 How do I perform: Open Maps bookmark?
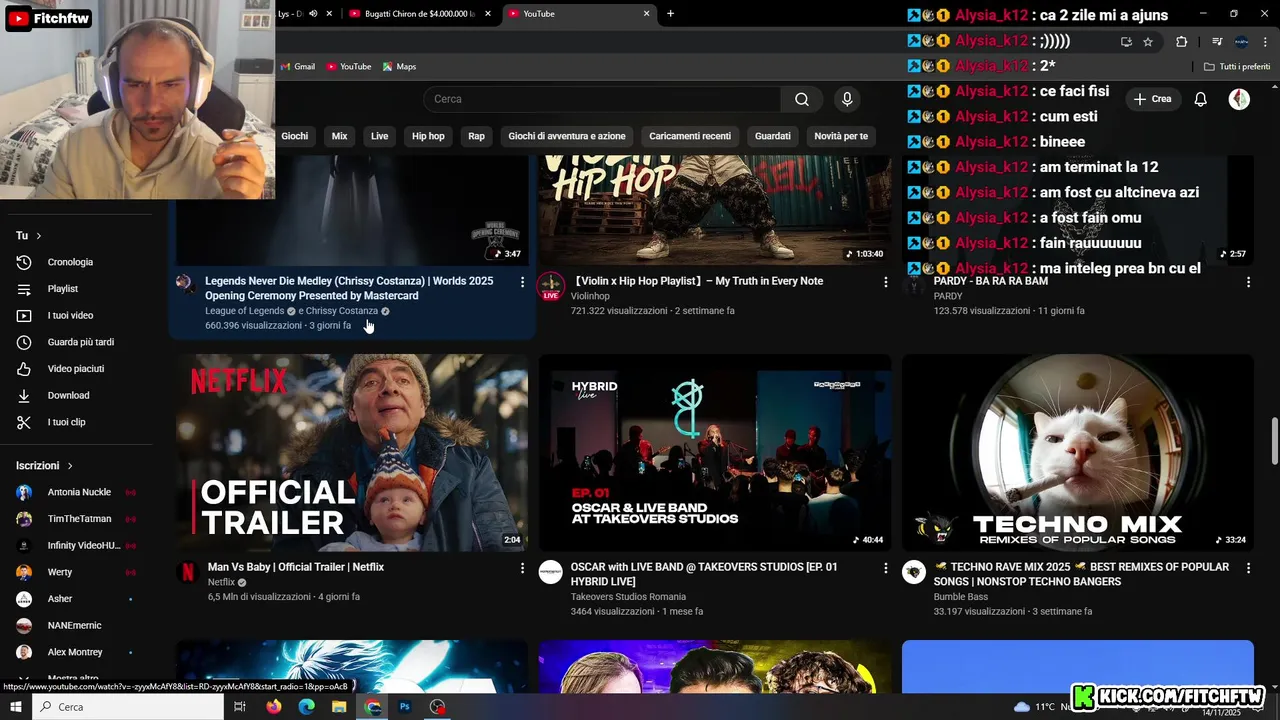[399, 67]
